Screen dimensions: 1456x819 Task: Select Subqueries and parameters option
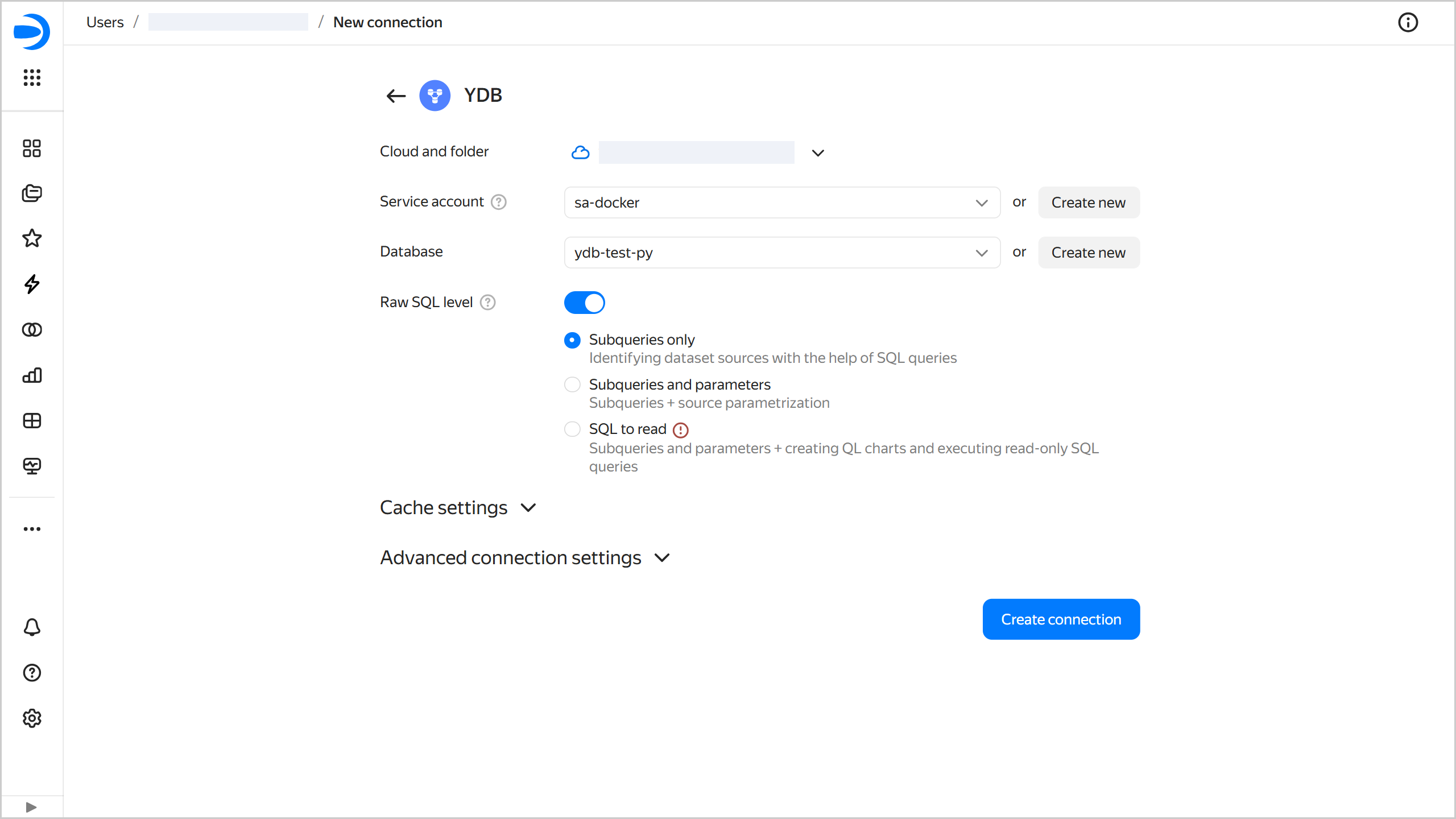[x=572, y=384]
